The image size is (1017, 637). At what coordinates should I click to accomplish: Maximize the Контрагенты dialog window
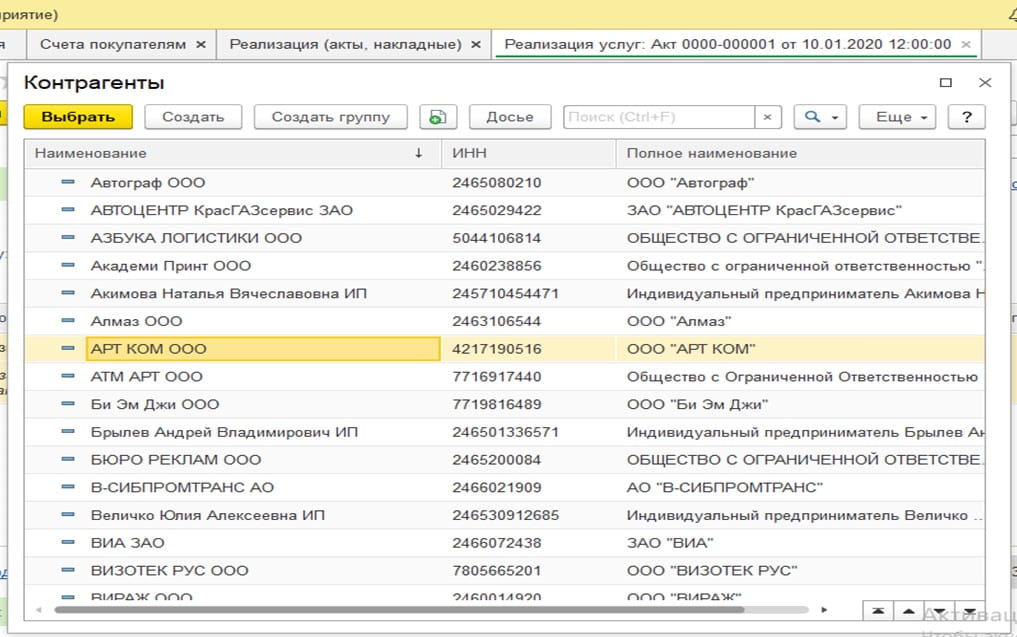[x=946, y=82]
